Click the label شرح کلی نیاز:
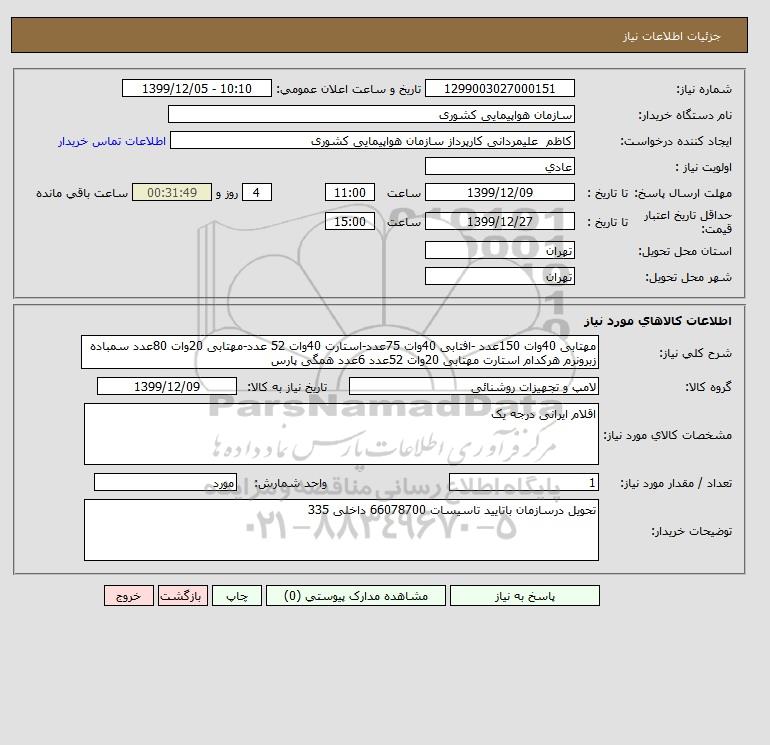 (x=695, y=354)
